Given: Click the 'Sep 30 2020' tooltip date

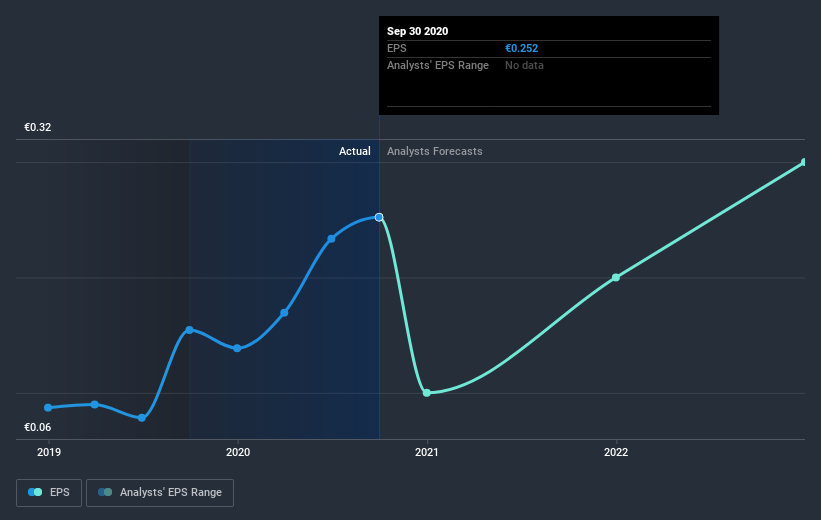Looking at the screenshot, I should pos(417,31).
